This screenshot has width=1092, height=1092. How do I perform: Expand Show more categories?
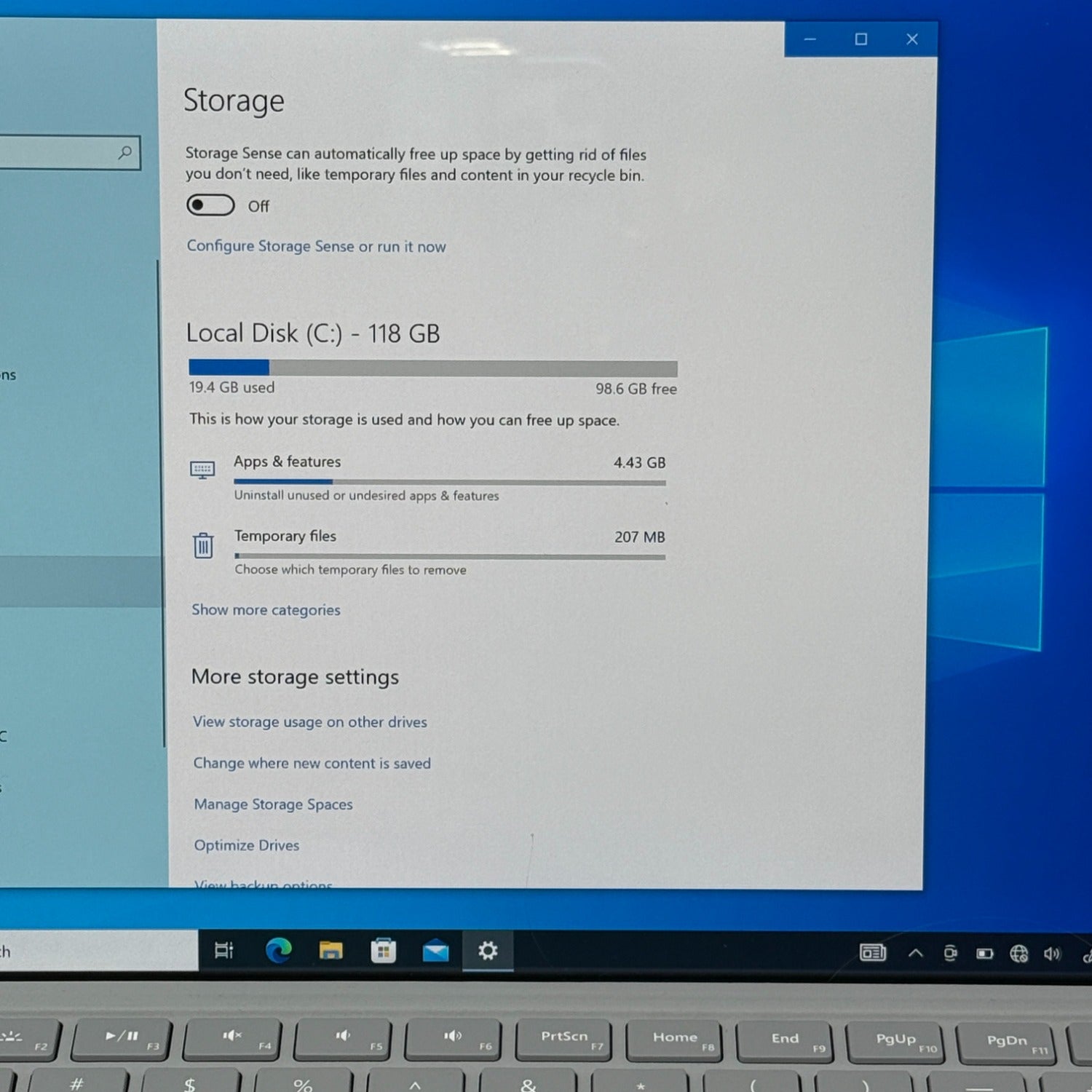(x=266, y=610)
